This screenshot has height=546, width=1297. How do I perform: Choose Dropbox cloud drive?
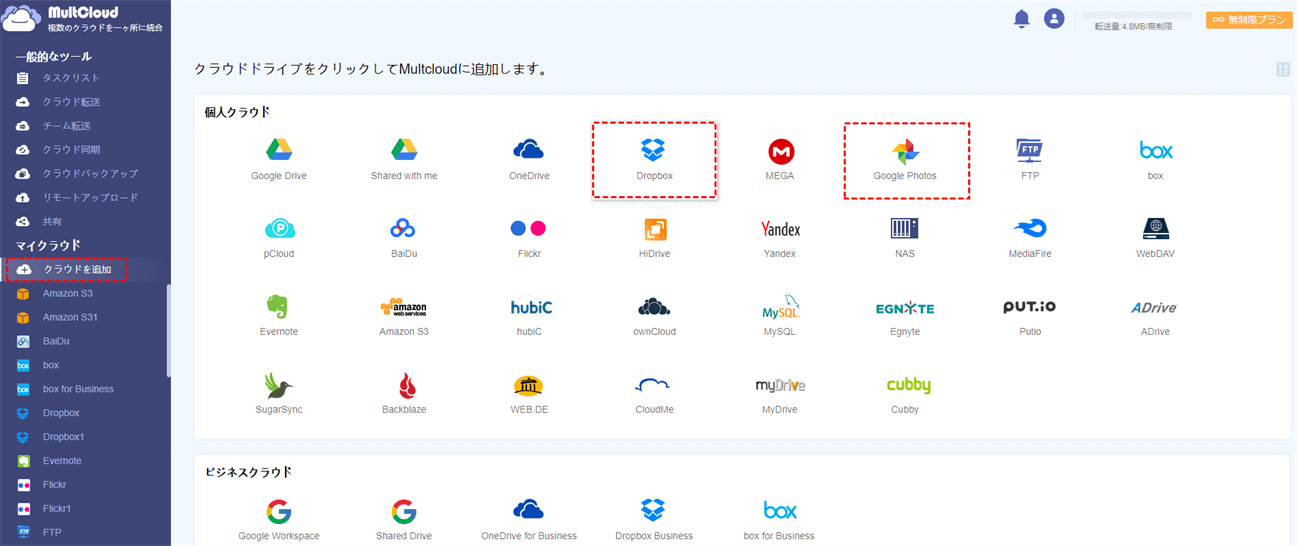tap(654, 160)
